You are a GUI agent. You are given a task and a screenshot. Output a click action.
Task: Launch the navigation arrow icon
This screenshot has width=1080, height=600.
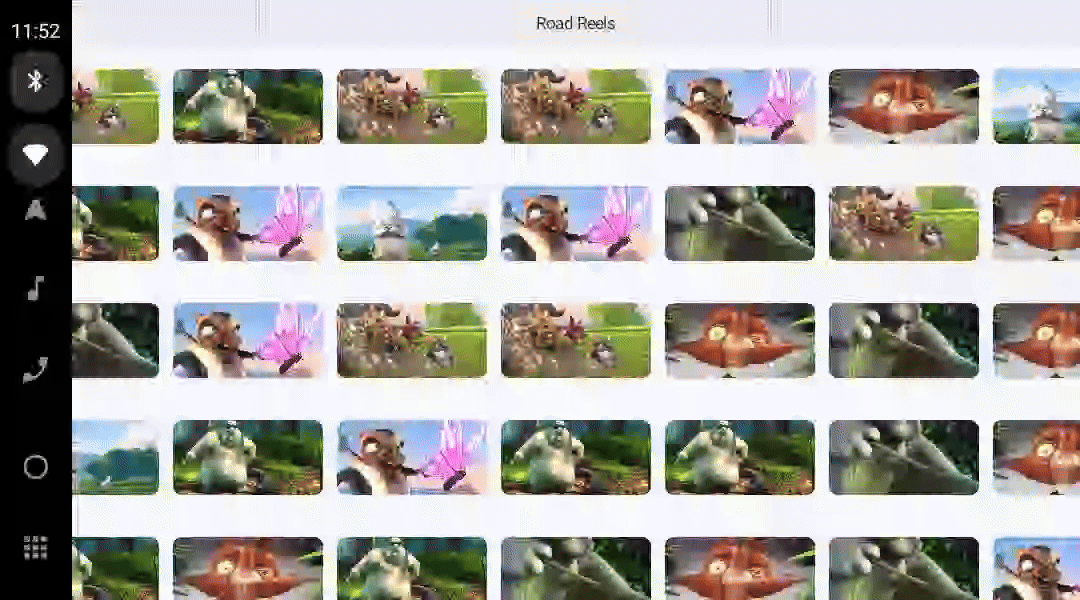coord(36,210)
